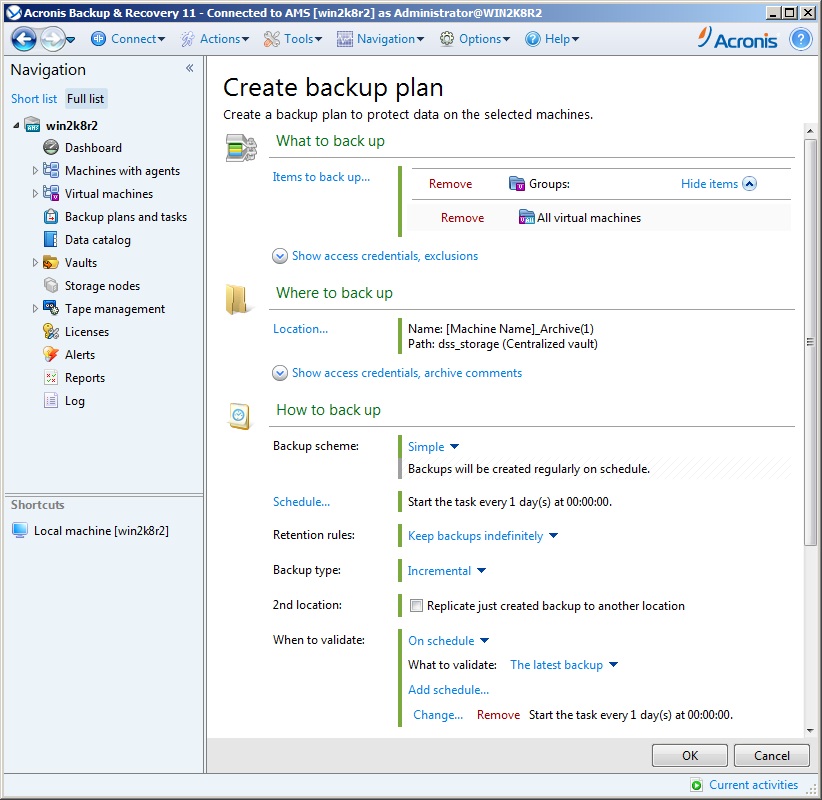Viewport: 822px width, 800px height.
Task: Switch to the Full list view
Action: 85,99
